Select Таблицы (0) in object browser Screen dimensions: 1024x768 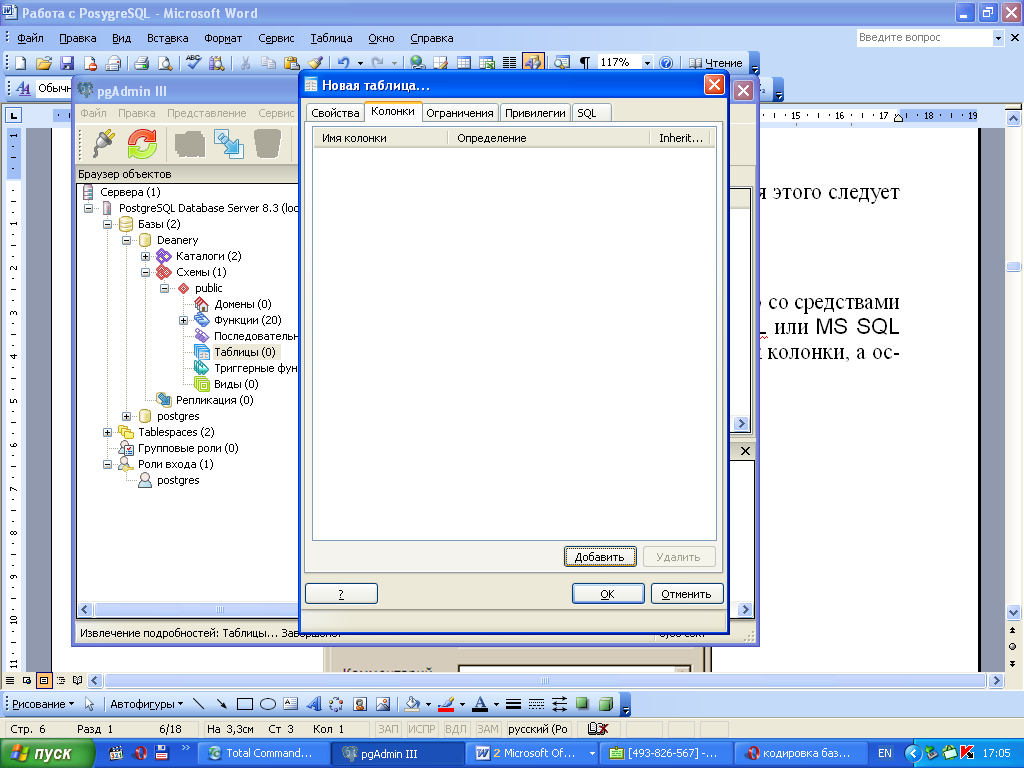pyautogui.click(x=245, y=352)
